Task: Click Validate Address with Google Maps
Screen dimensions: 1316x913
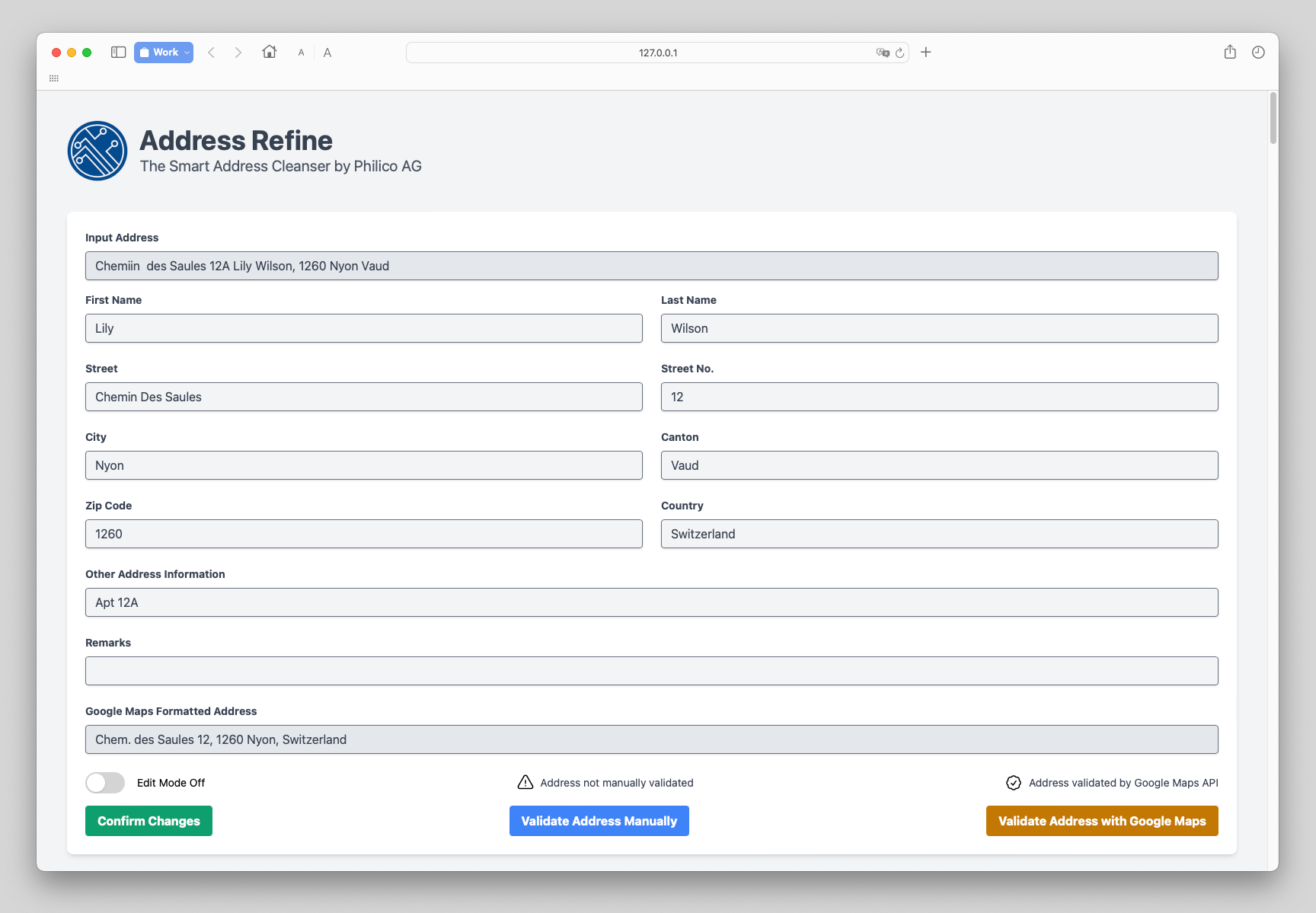Action: (x=1101, y=821)
